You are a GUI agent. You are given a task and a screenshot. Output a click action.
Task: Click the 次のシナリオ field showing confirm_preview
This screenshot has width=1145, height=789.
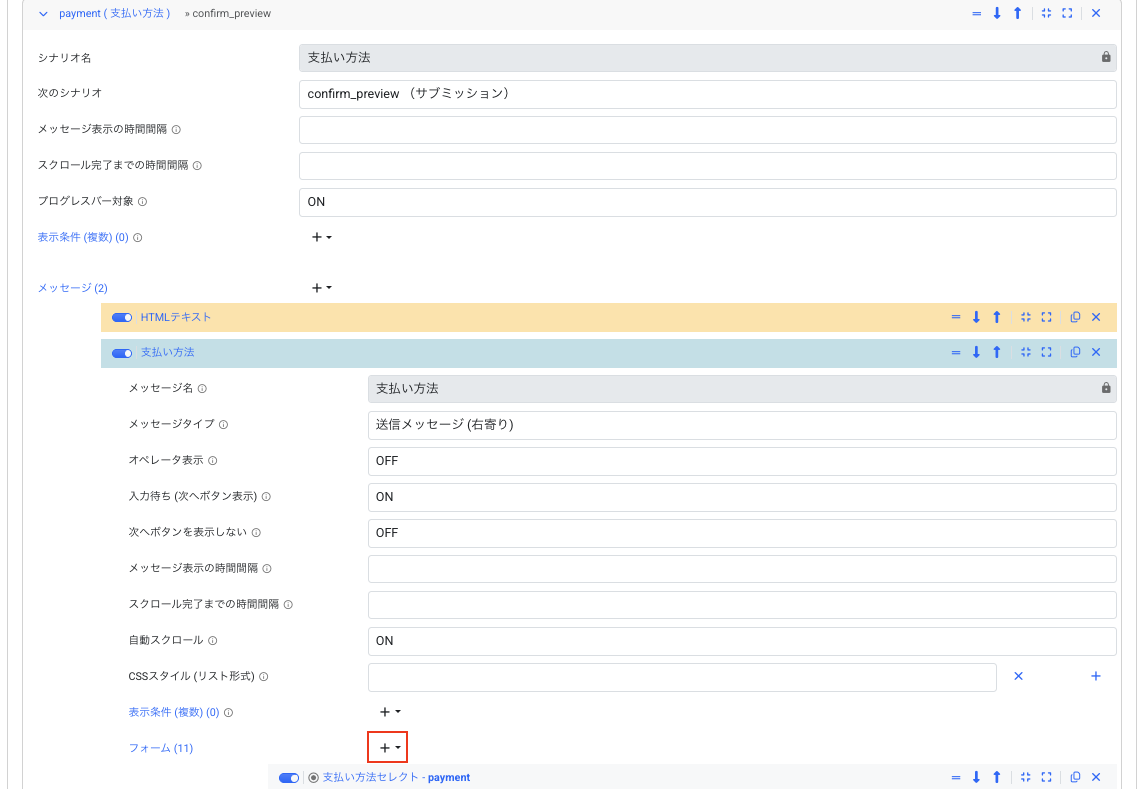point(708,94)
